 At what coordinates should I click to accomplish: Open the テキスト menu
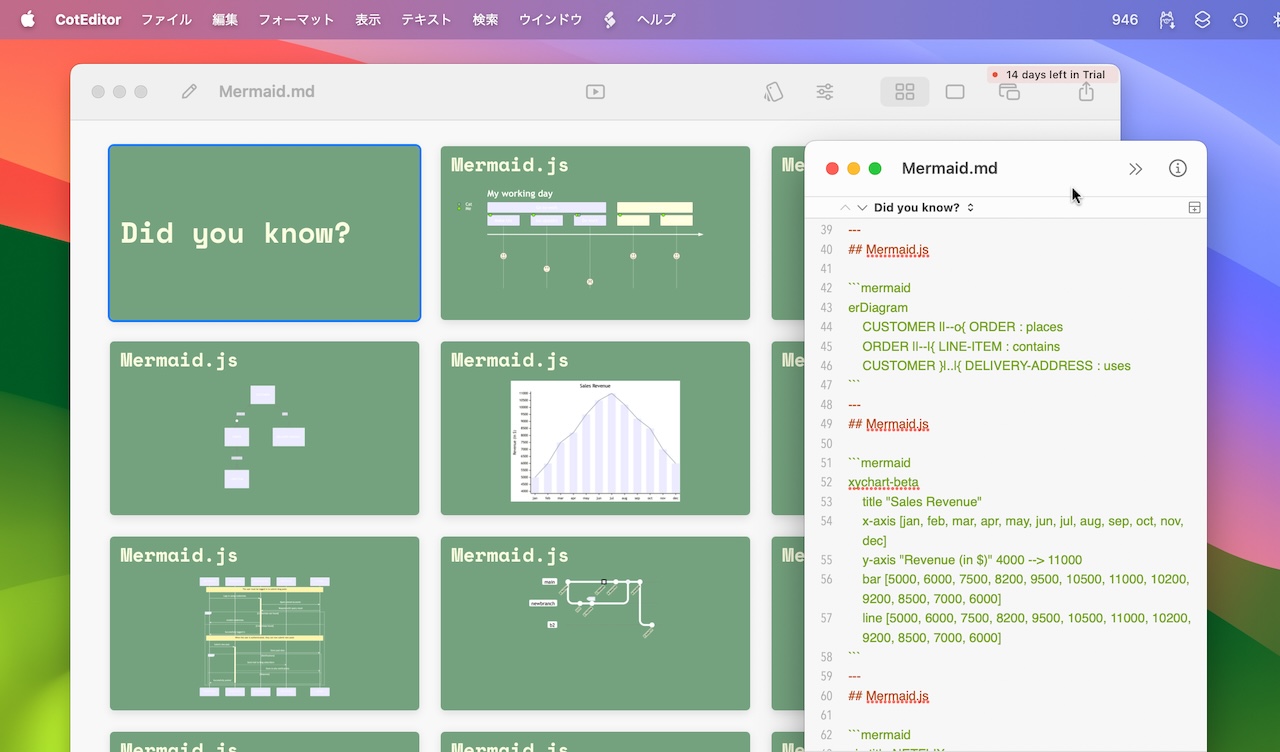(426, 19)
